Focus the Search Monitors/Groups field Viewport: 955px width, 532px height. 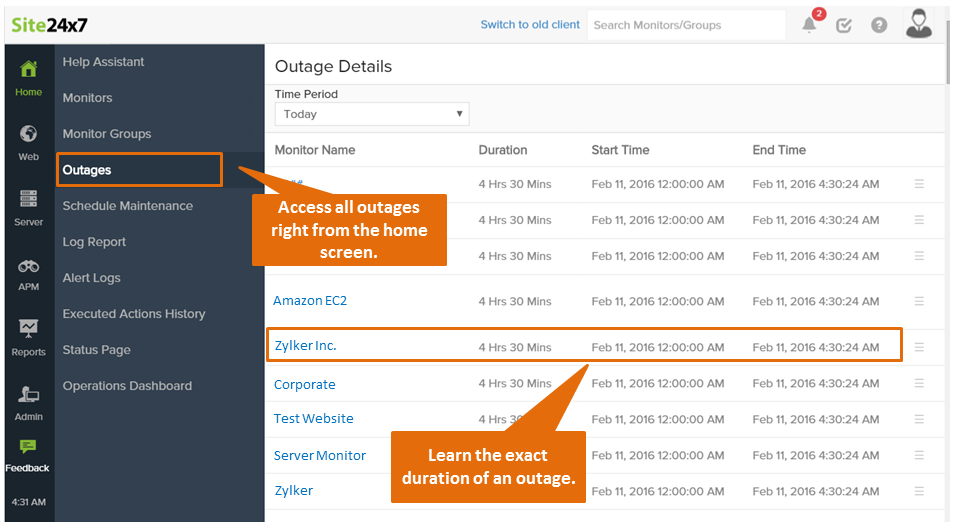click(686, 25)
